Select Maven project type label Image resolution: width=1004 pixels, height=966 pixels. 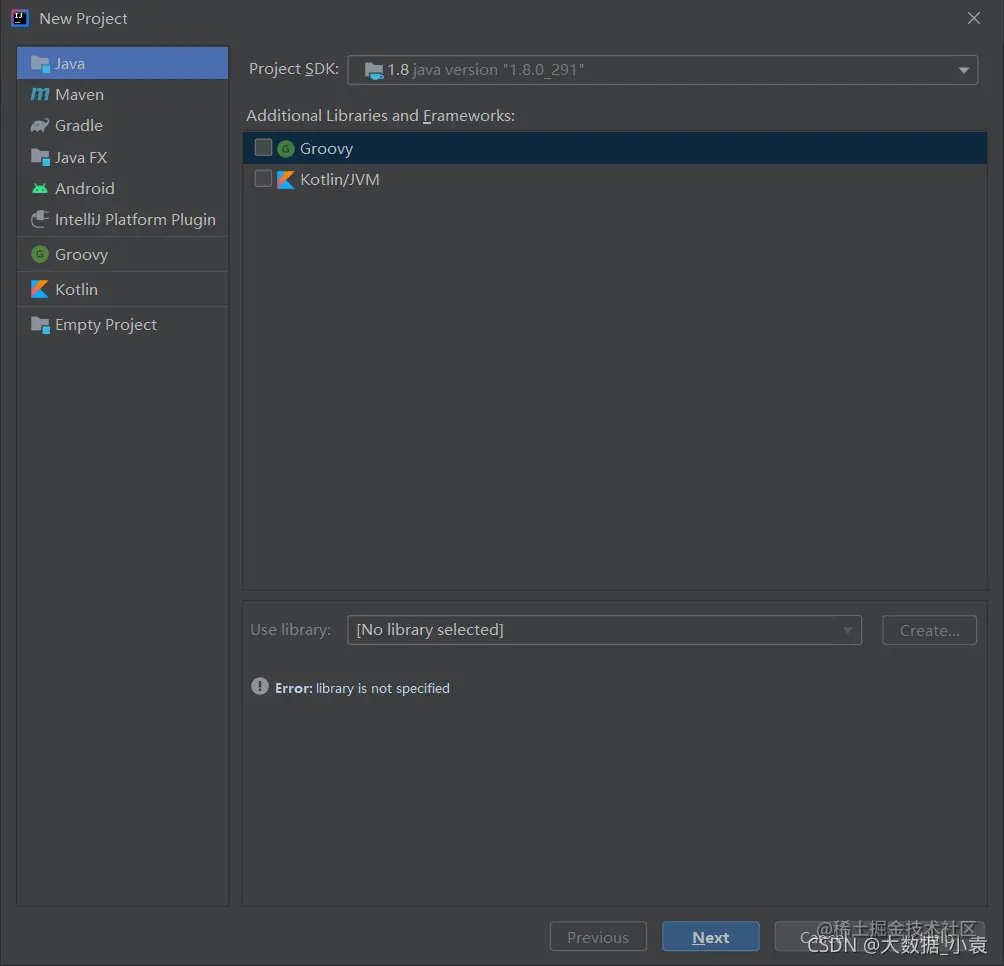(x=79, y=95)
